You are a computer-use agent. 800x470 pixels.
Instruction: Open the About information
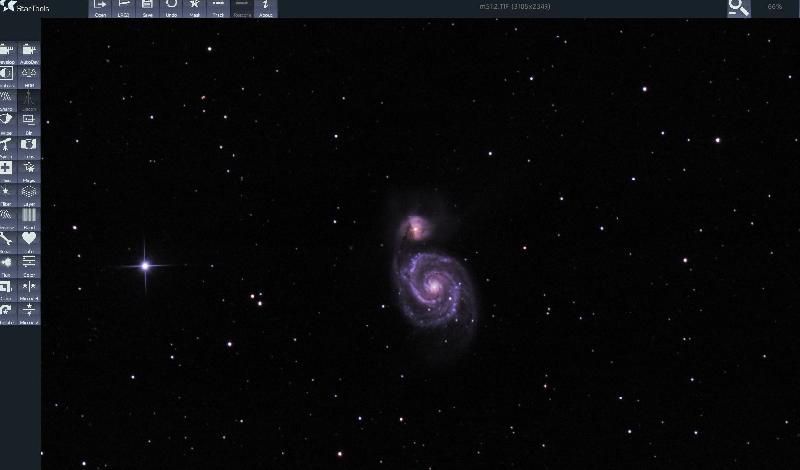coord(265,9)
